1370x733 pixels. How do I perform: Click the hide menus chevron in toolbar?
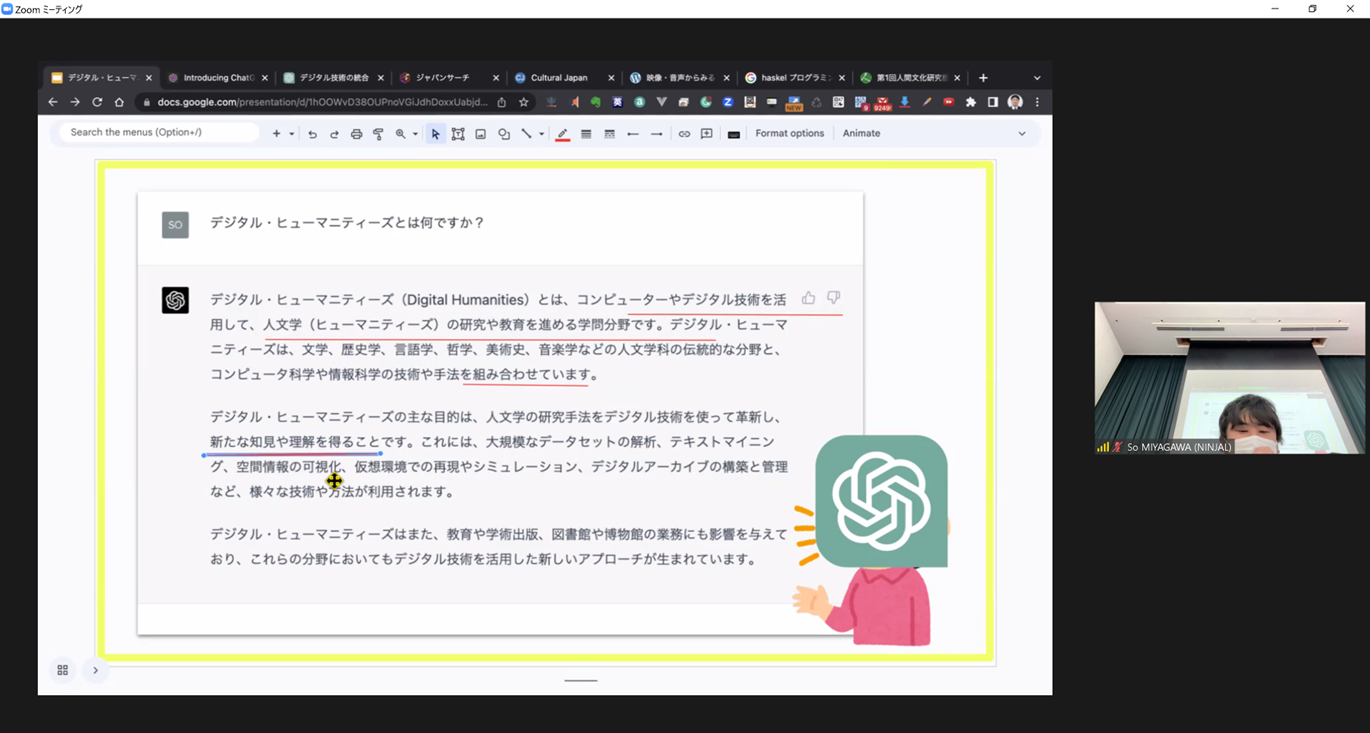pos(1021,134)
